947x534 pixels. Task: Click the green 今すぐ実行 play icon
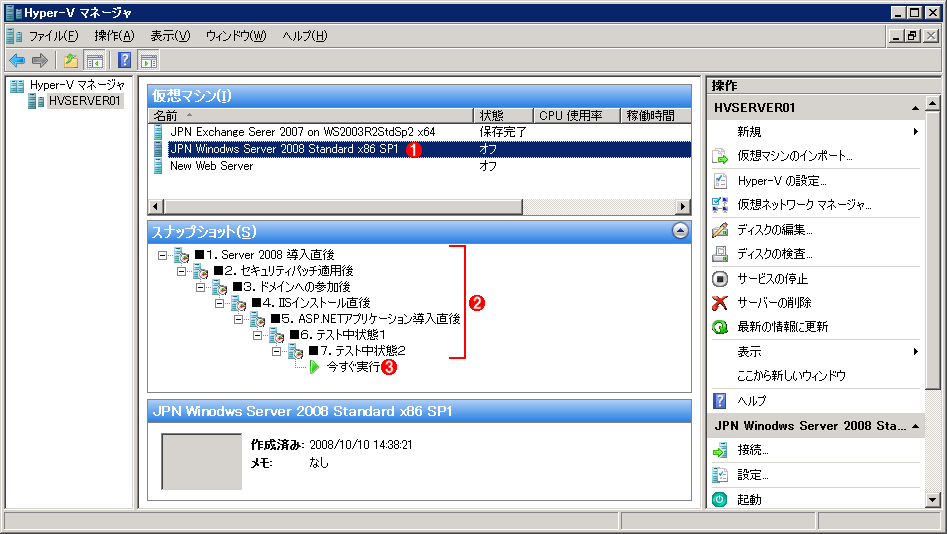(314, 367)
